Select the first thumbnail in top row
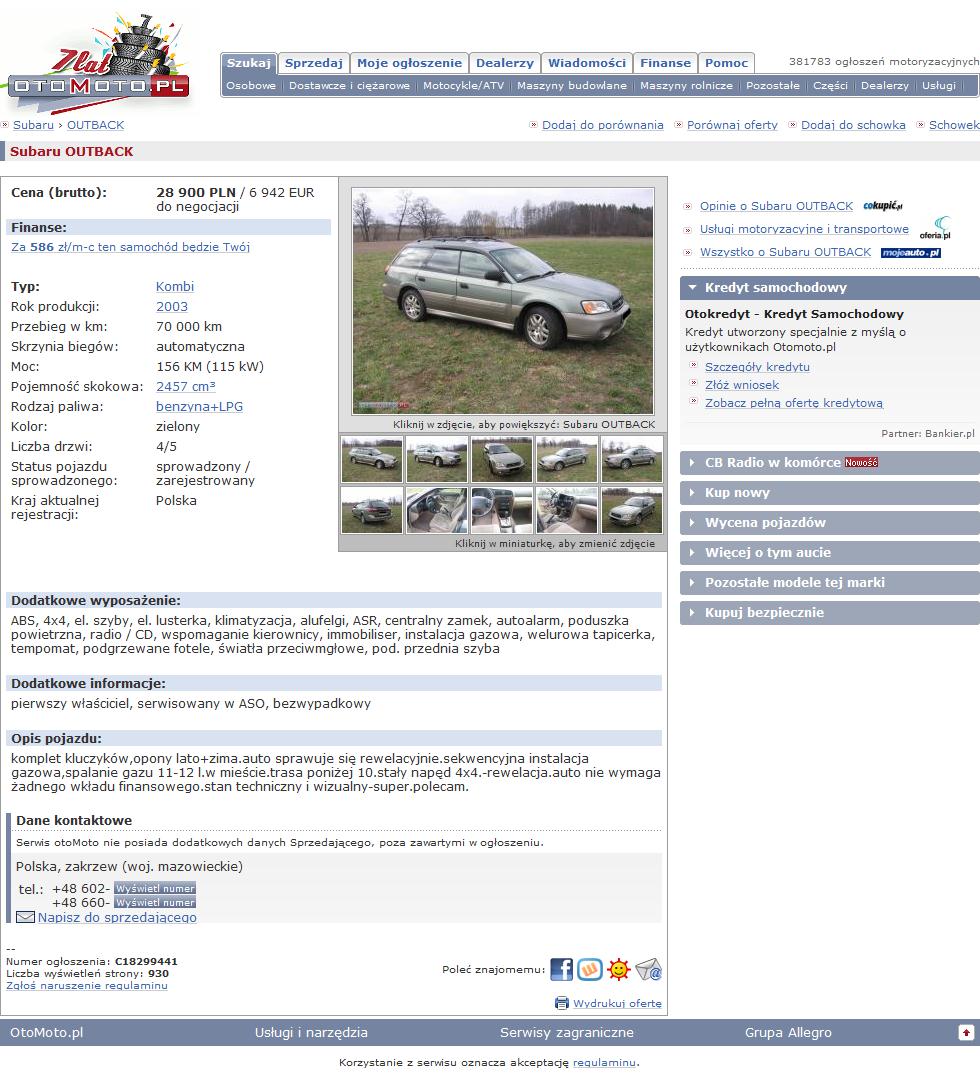Image resolution: width=980 pixels, height=1088 pixels. pos(372,459)
